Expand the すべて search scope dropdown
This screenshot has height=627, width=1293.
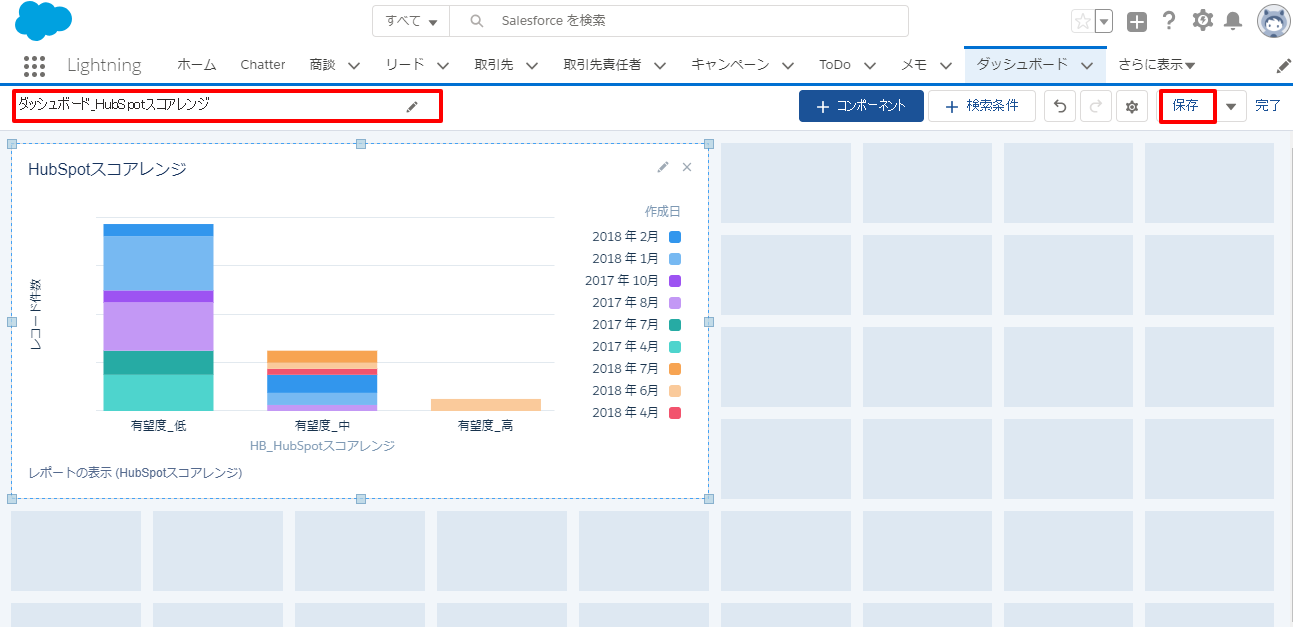click(x=411, y=21)
